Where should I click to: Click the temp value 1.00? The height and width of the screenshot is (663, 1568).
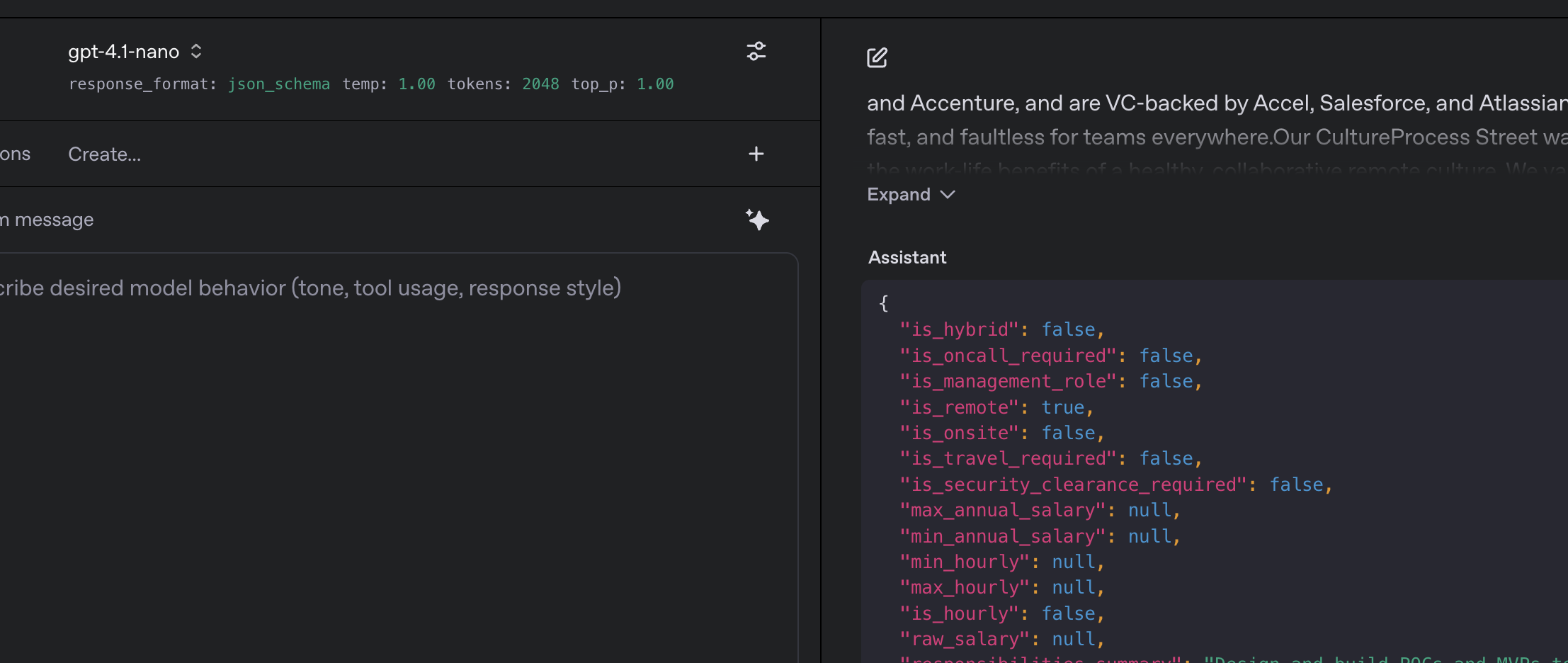tap(416, 84)
